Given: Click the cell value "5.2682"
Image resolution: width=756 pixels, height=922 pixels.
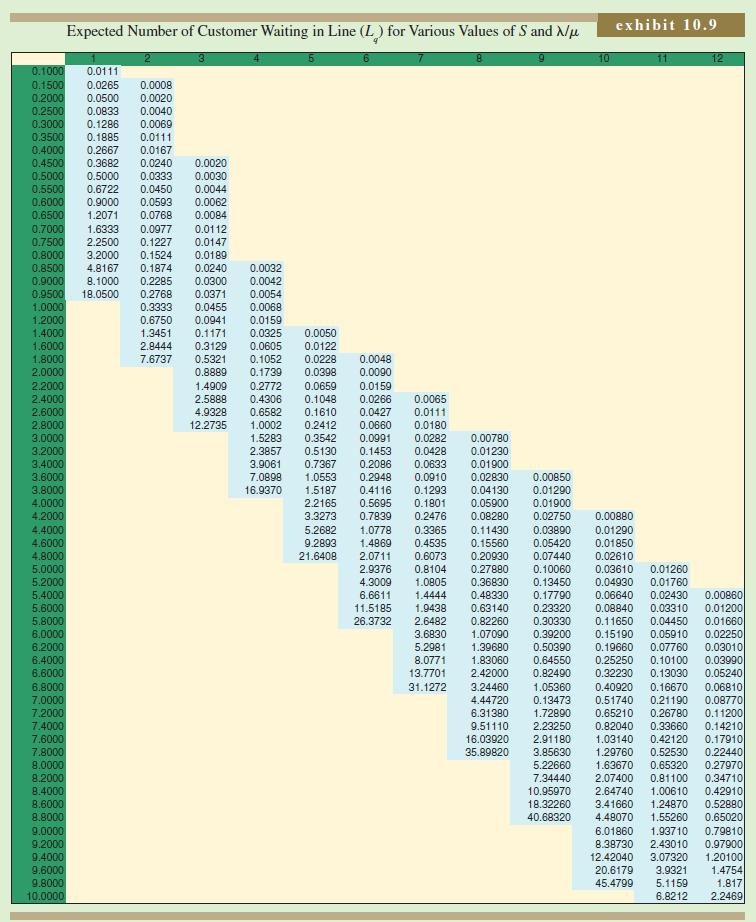Looking at the screenshot, I should point(320,530).
